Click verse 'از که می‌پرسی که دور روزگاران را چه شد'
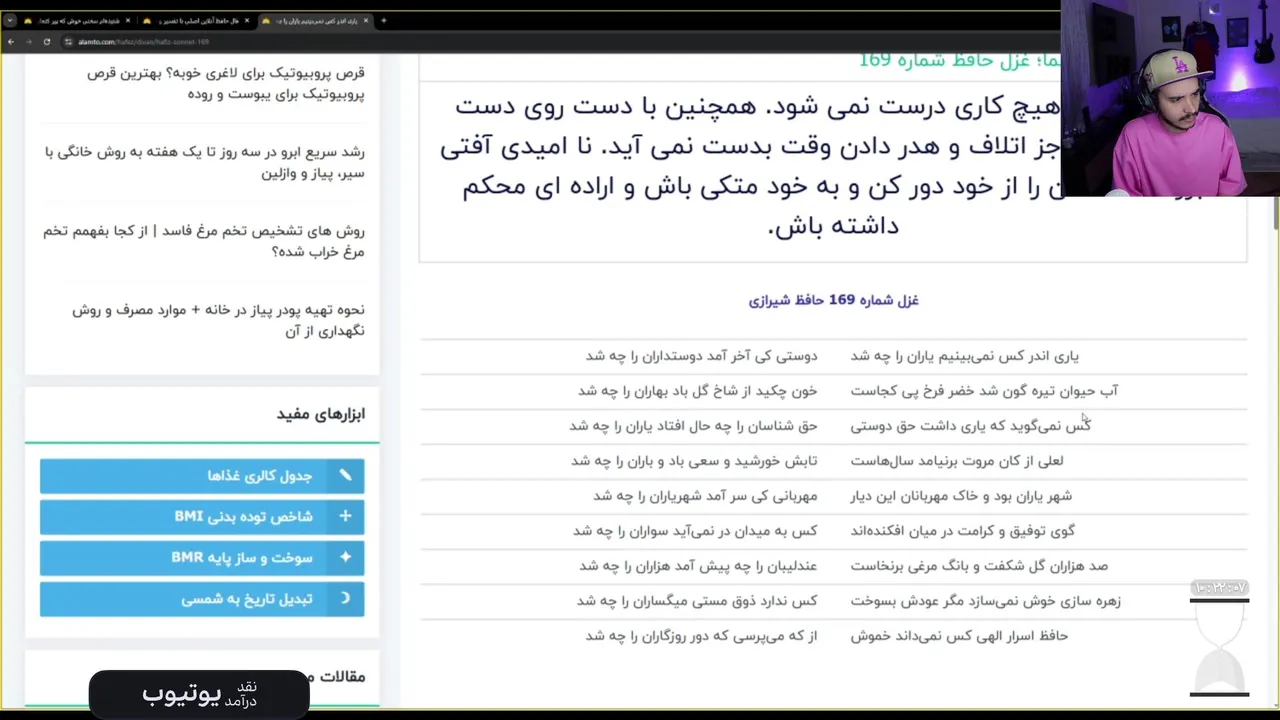The height and width of the screenshot is (720, 1280). point(701,636)
